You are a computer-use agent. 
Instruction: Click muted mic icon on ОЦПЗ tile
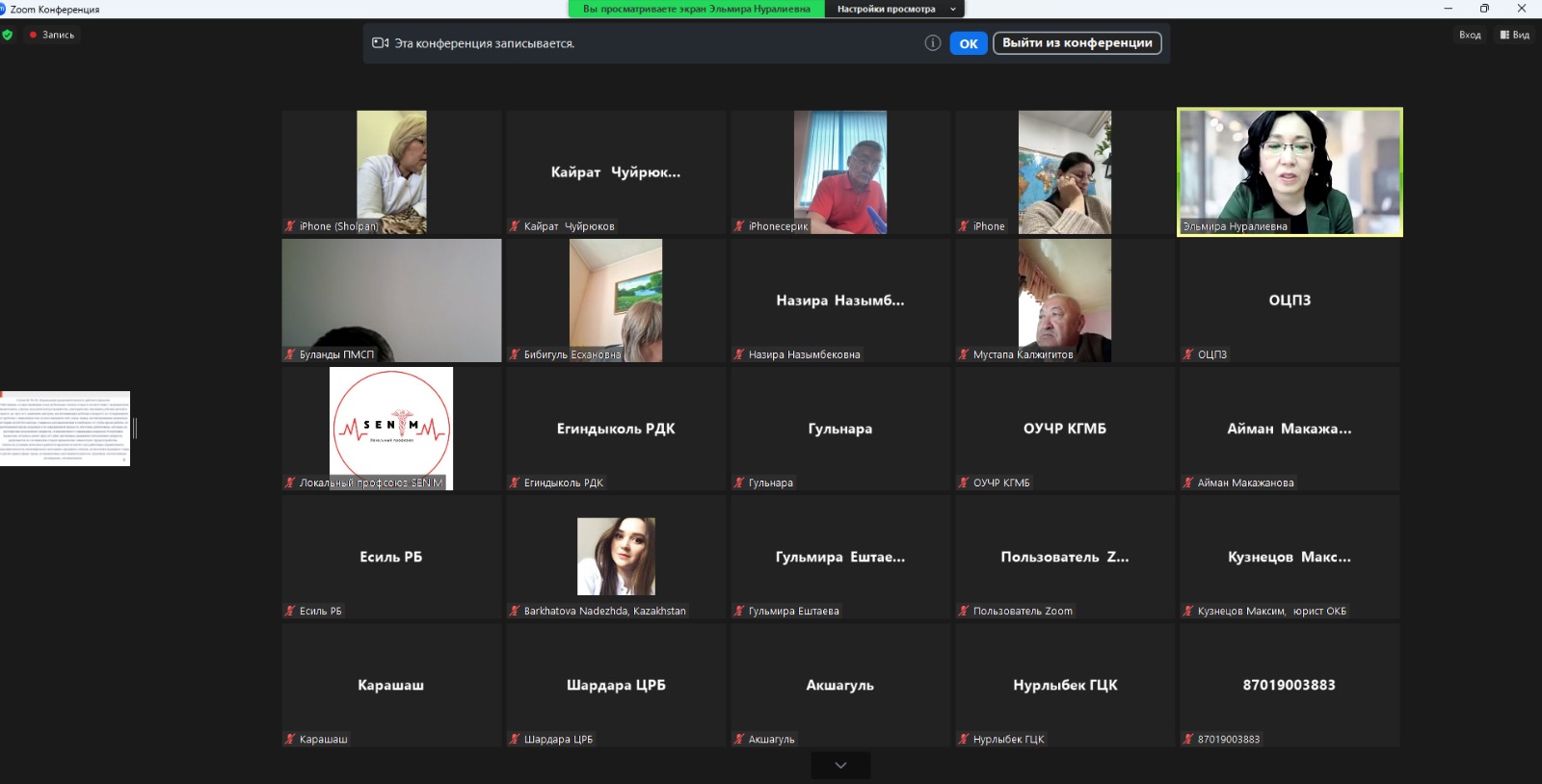(1188, 354)
